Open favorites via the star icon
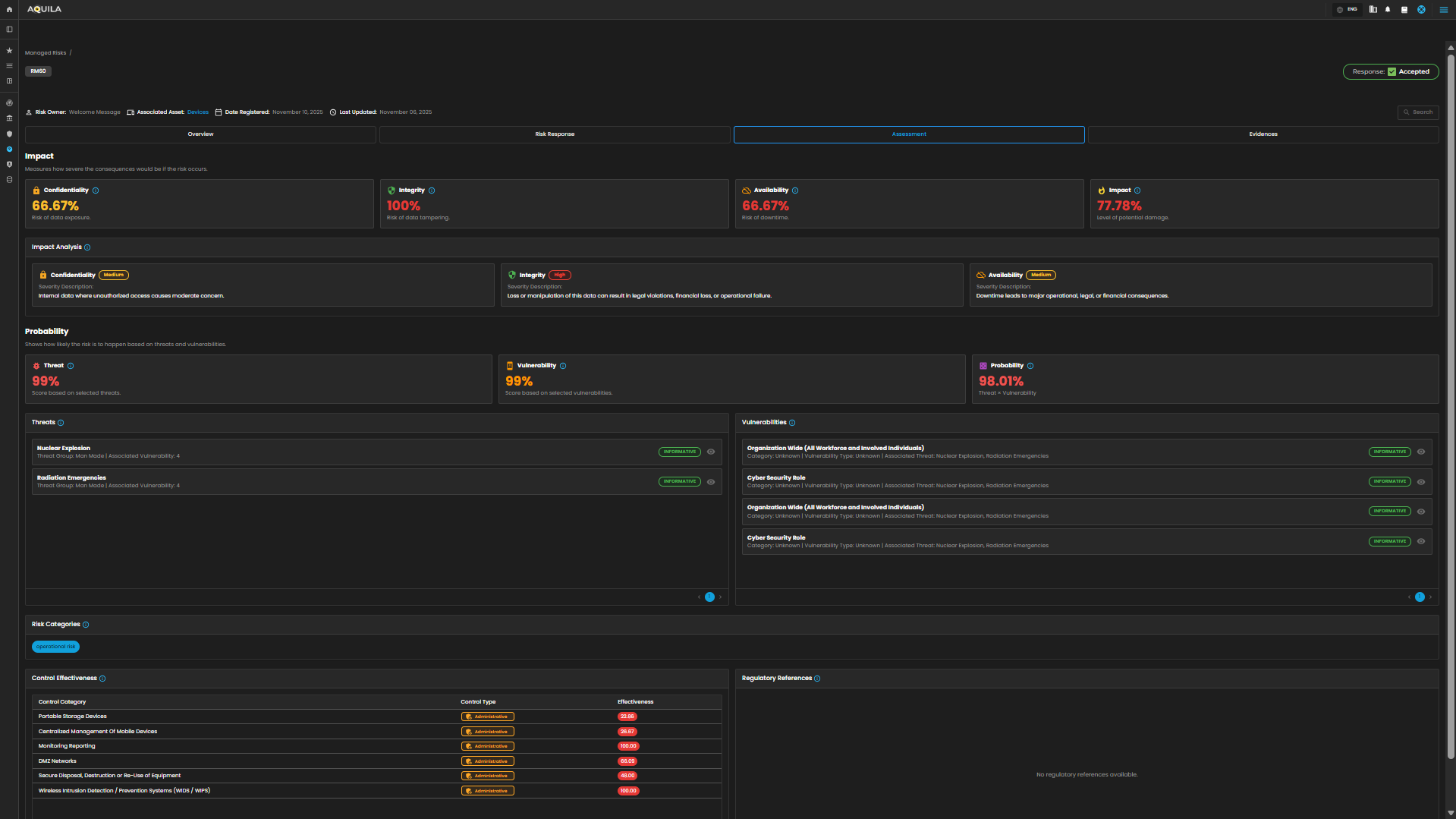 click(x=9, y=51)
